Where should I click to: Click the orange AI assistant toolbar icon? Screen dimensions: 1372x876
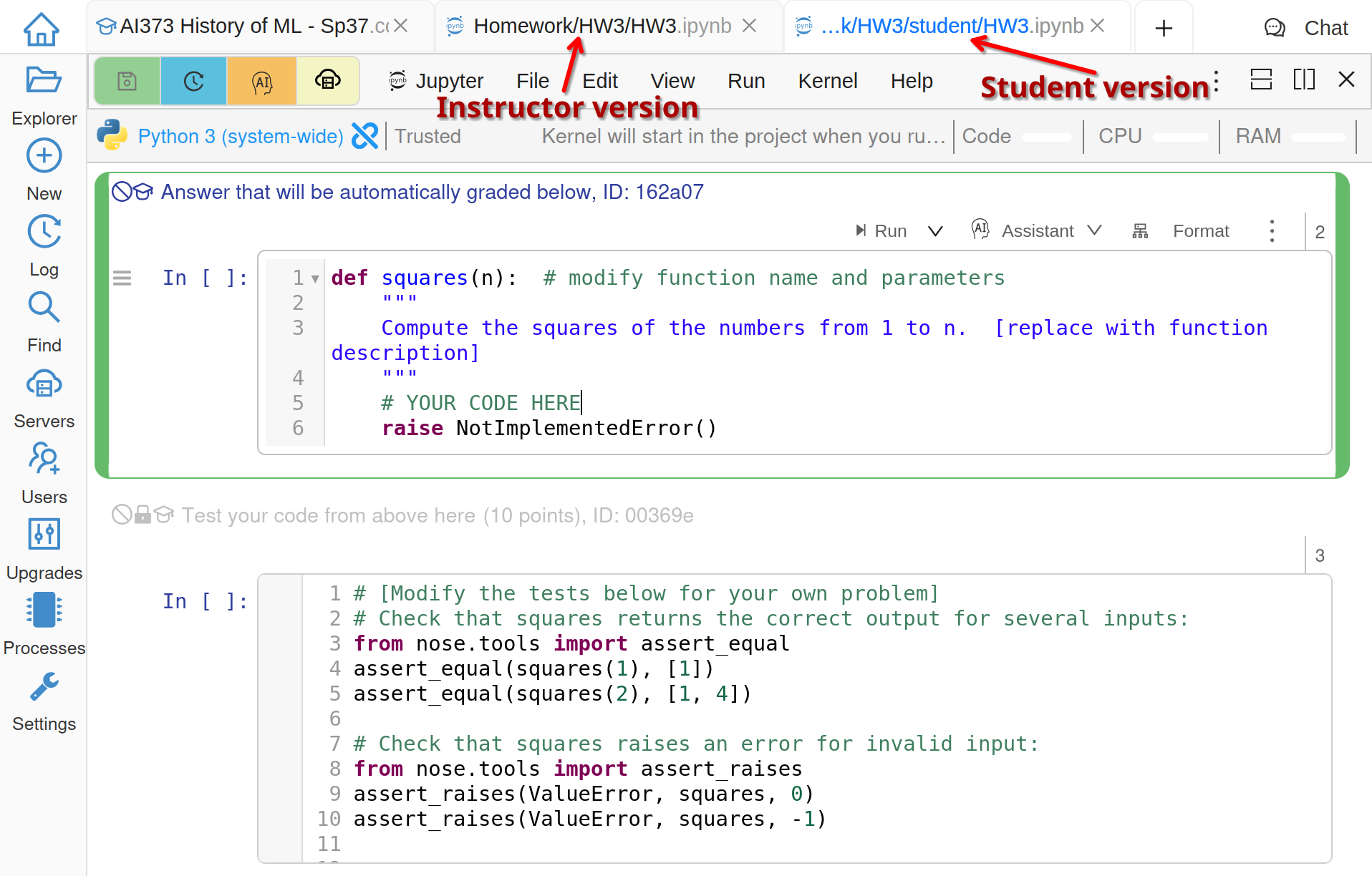point(261,82)
